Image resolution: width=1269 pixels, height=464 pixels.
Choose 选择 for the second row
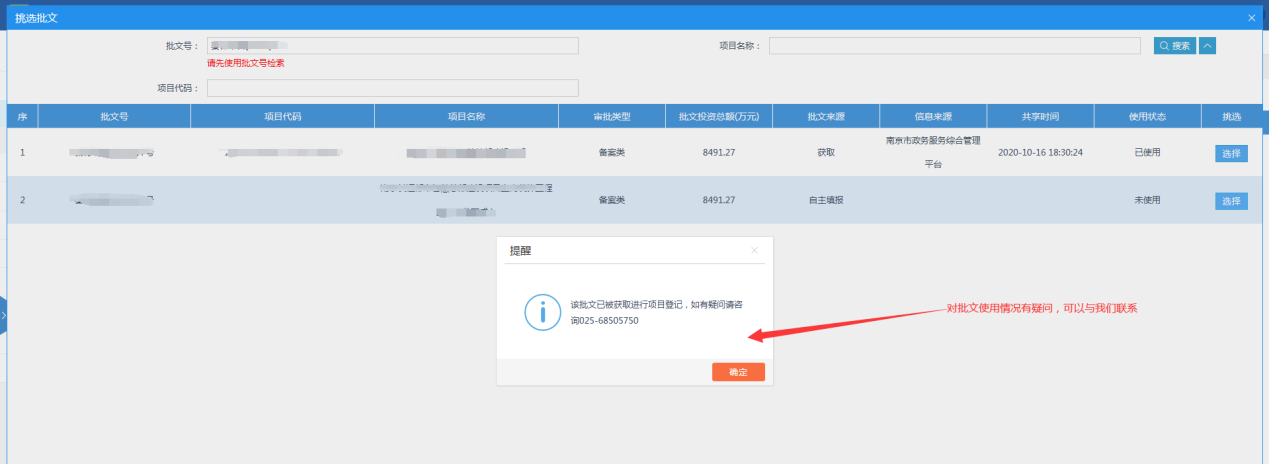coord(1231,201)
